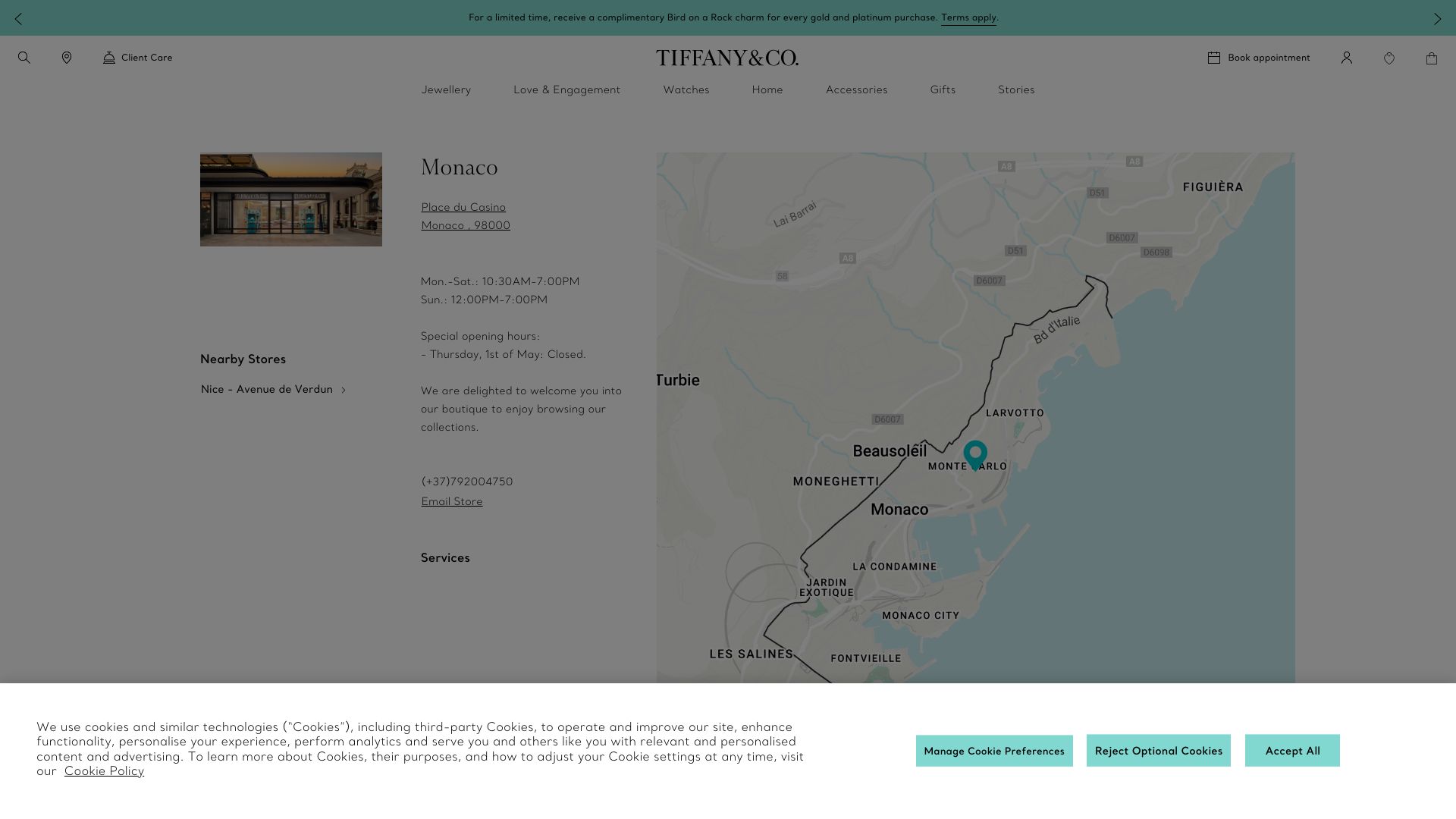Click the Monaco store title
Viewport: 1456px width, 819px height.
pos(460,168)
